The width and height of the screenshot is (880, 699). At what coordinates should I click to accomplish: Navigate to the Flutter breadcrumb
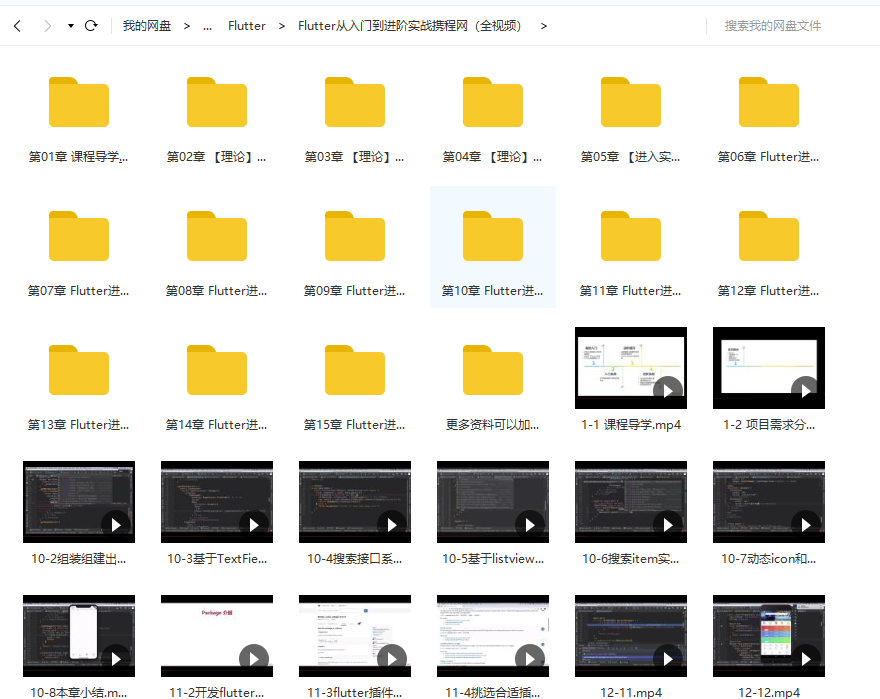click(x=246, y=25)
